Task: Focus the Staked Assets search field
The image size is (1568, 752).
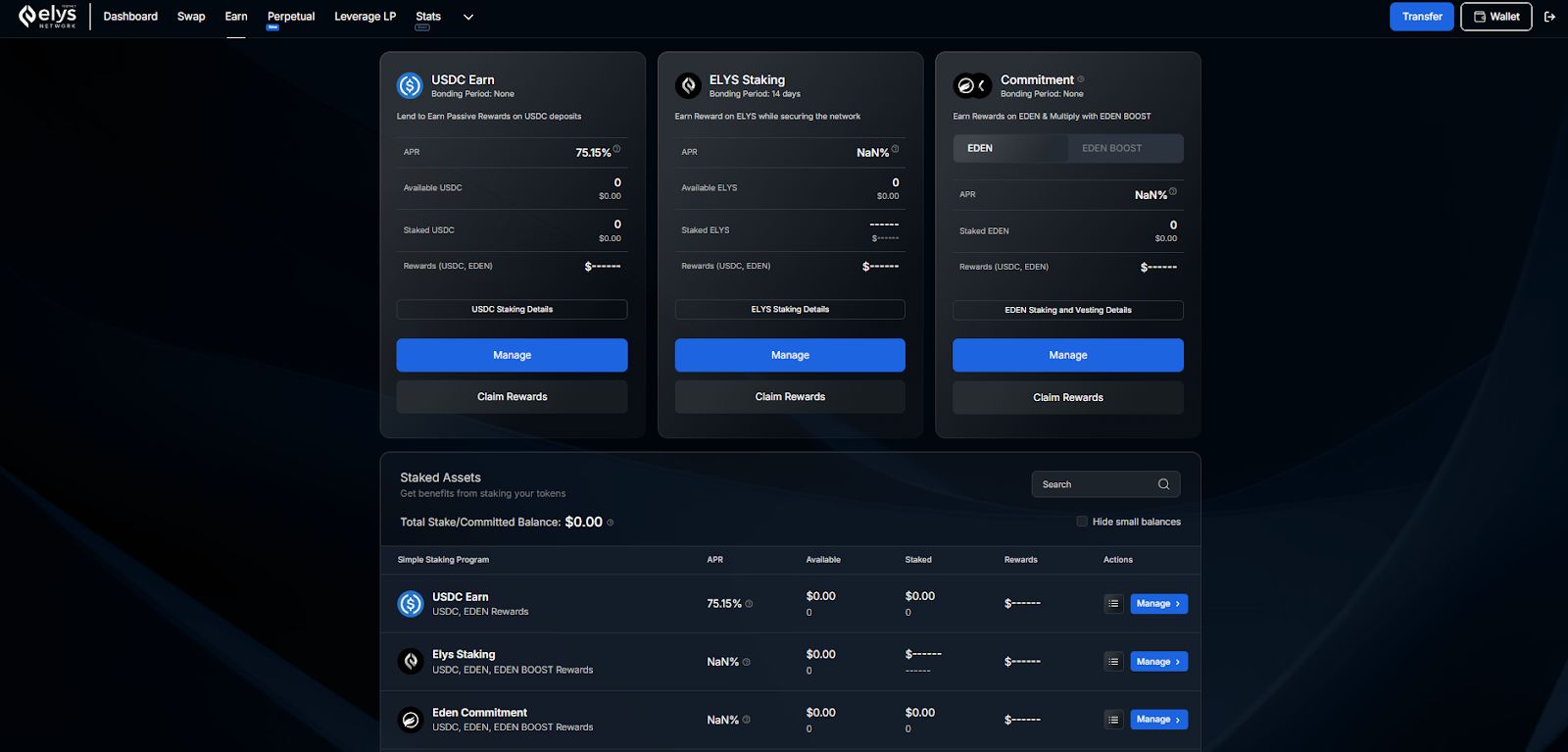Action: [x=1094, y=484]
